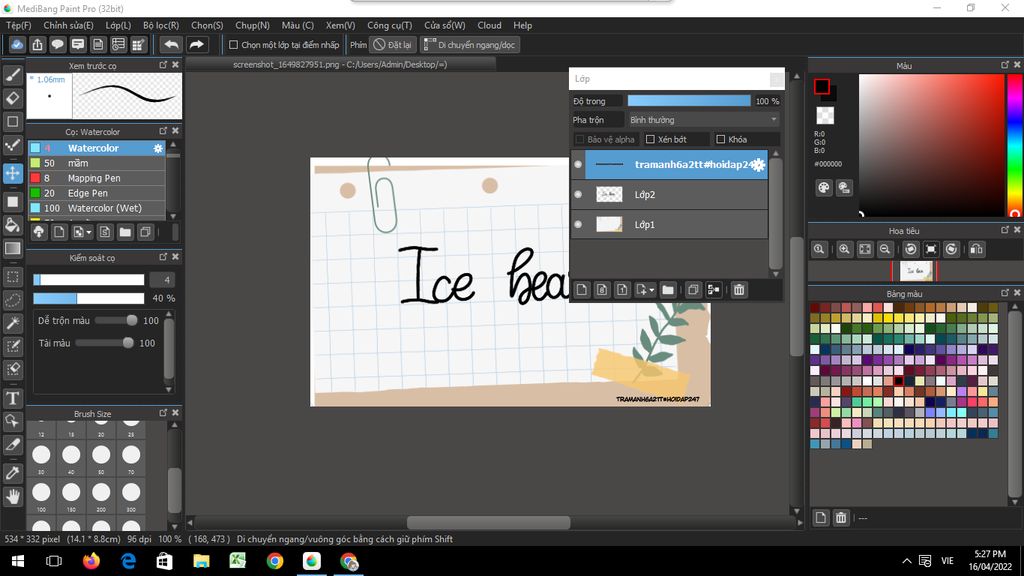Select the Lasso tool
This screenshot has width=1024, height=576.
pyautogui.click(x=12, y=300)
